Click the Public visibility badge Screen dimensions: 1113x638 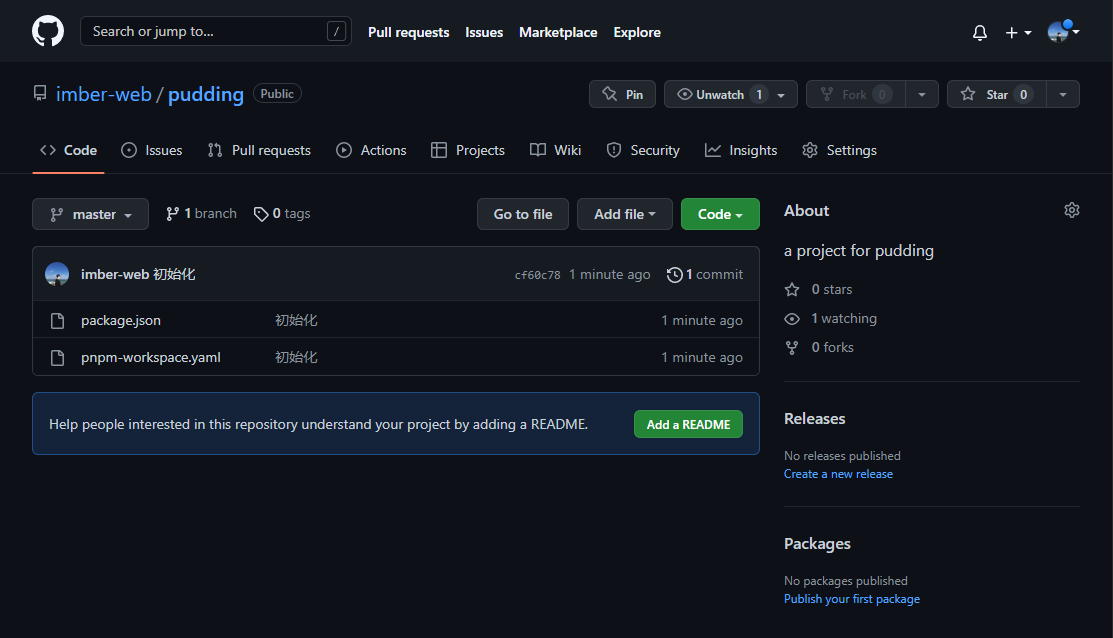click(277, 94)
